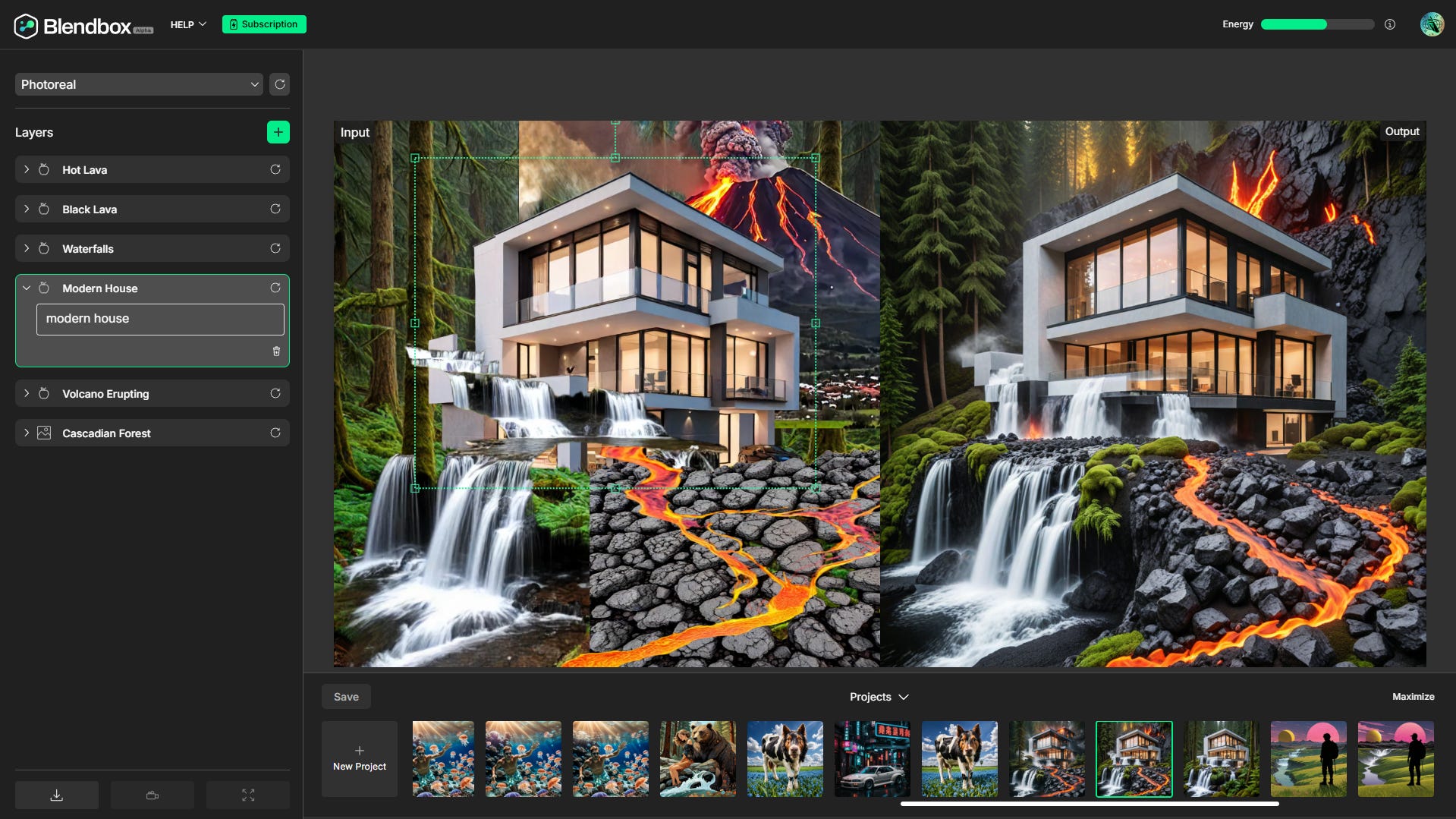Click the video camera icon button
The width and height of the screenshot is (1456, 819).
coord(153,795)
